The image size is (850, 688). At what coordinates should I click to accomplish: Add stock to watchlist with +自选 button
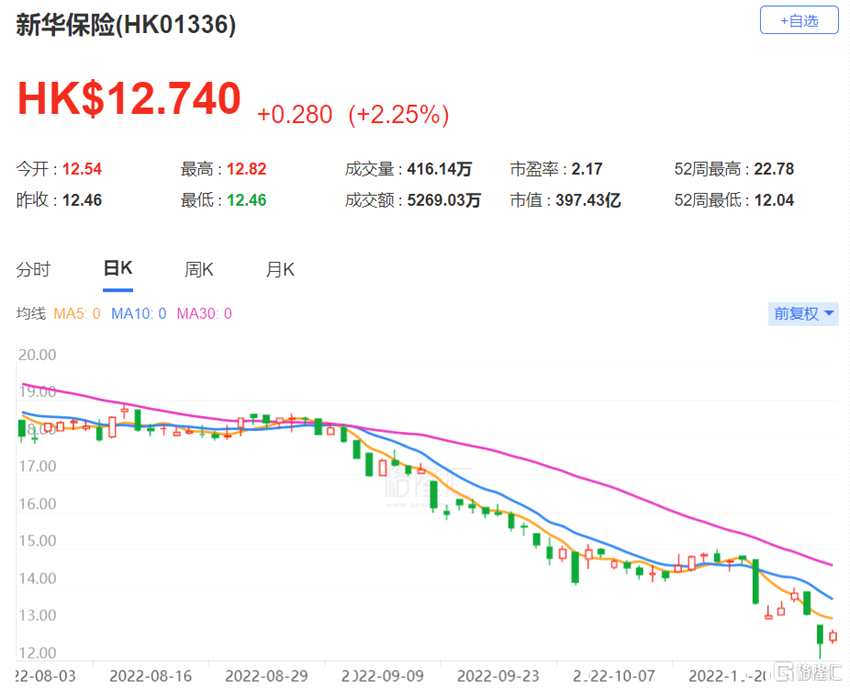tap(799, 21)
